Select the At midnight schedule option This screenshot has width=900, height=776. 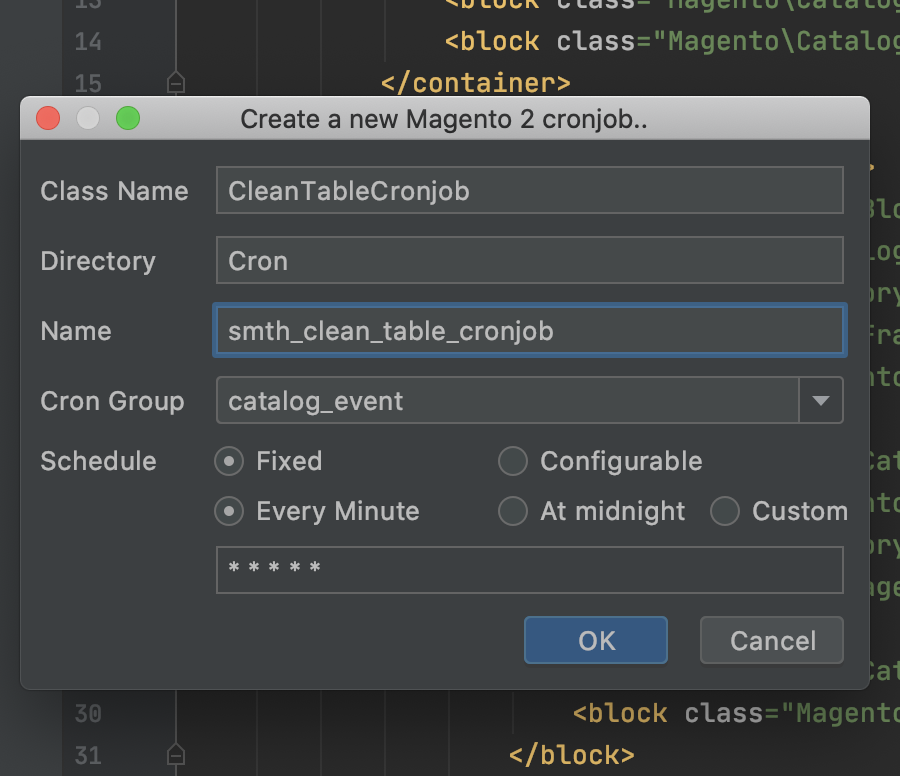point(513,511)
